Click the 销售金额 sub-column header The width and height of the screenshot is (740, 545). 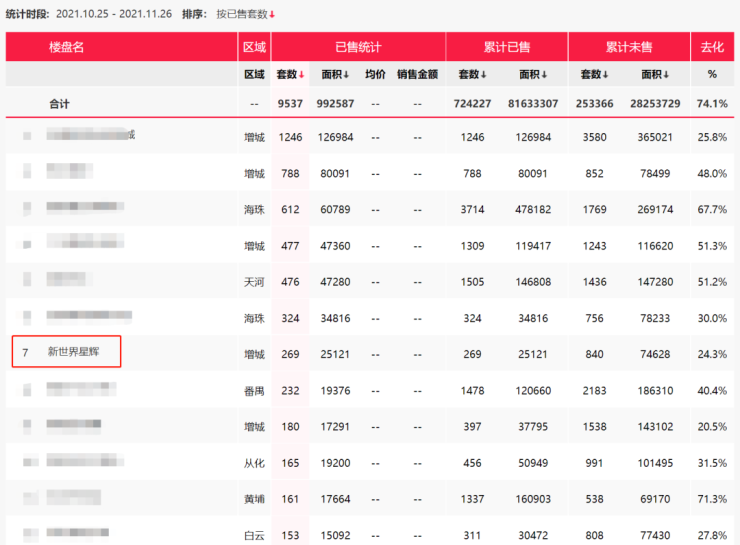(x=416, y=74)
